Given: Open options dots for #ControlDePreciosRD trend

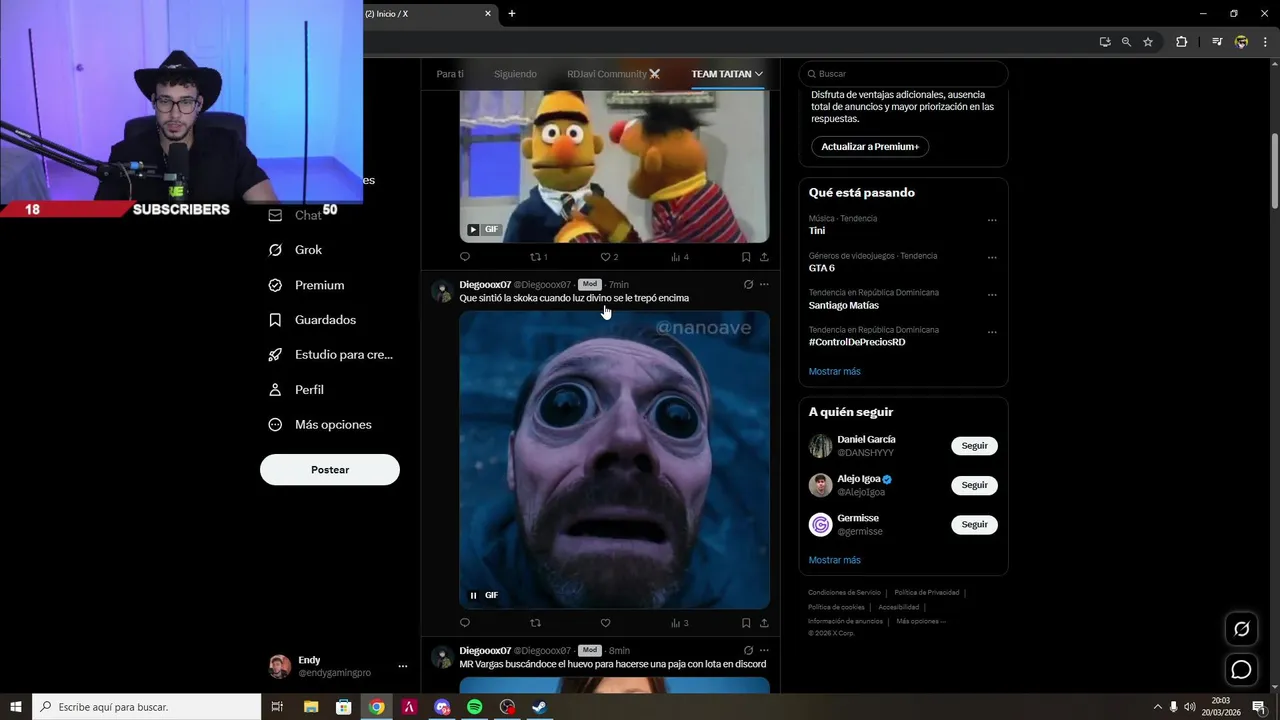Looking at the screenshot, I should (x=992, y=332).
